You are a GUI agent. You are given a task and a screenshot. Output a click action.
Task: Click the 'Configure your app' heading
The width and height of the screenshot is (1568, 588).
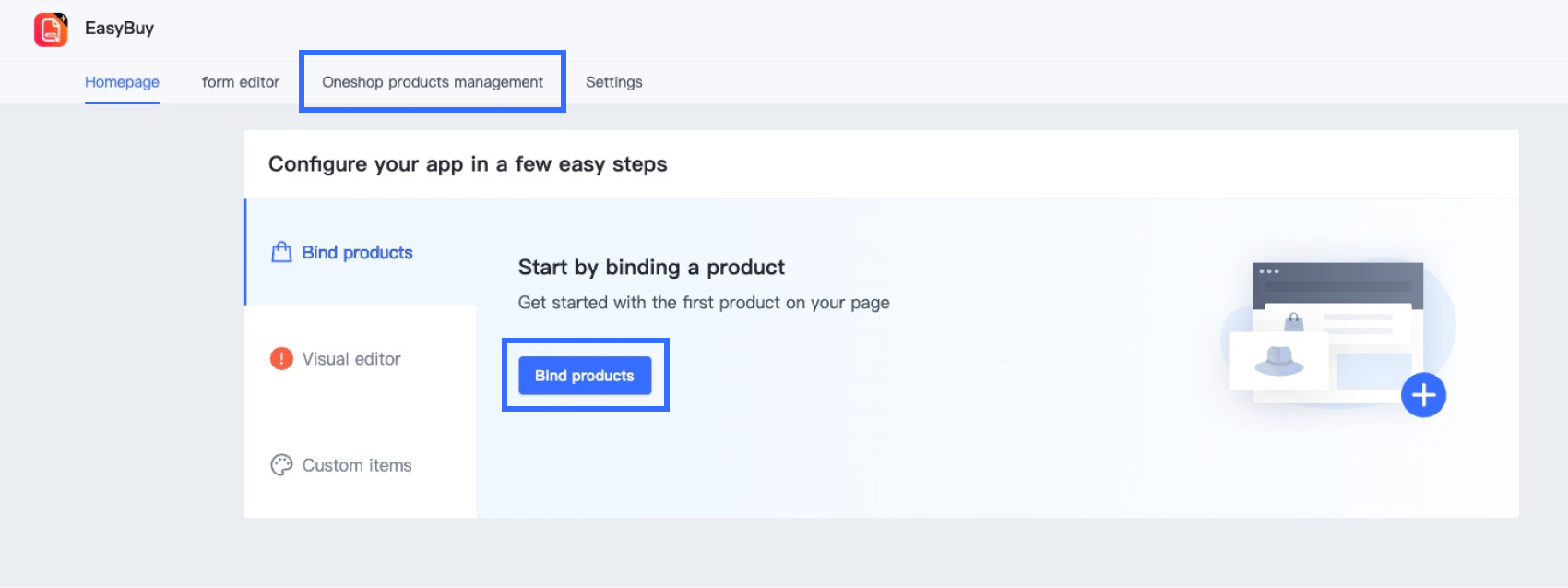468,164
